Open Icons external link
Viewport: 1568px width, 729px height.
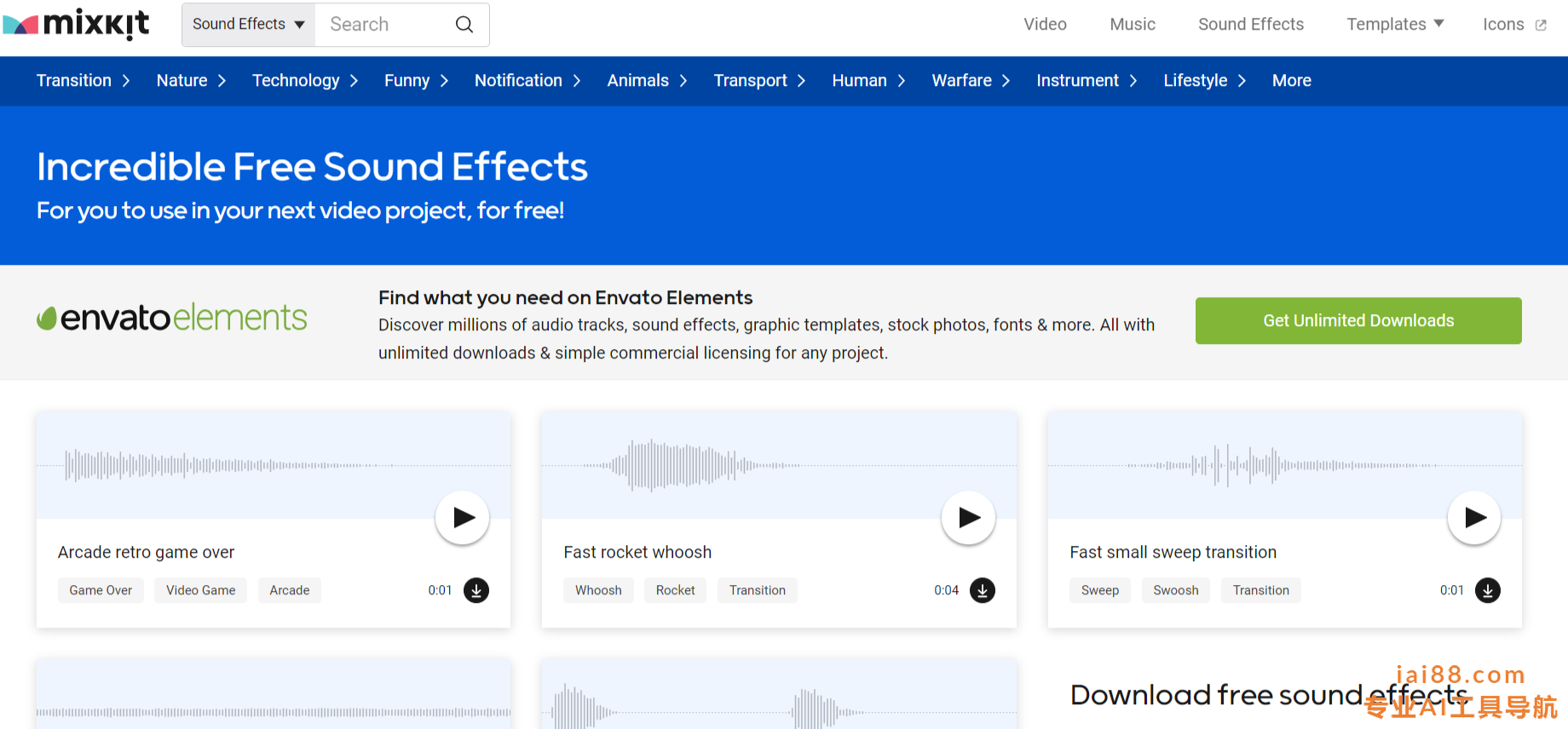(1514, 24)
